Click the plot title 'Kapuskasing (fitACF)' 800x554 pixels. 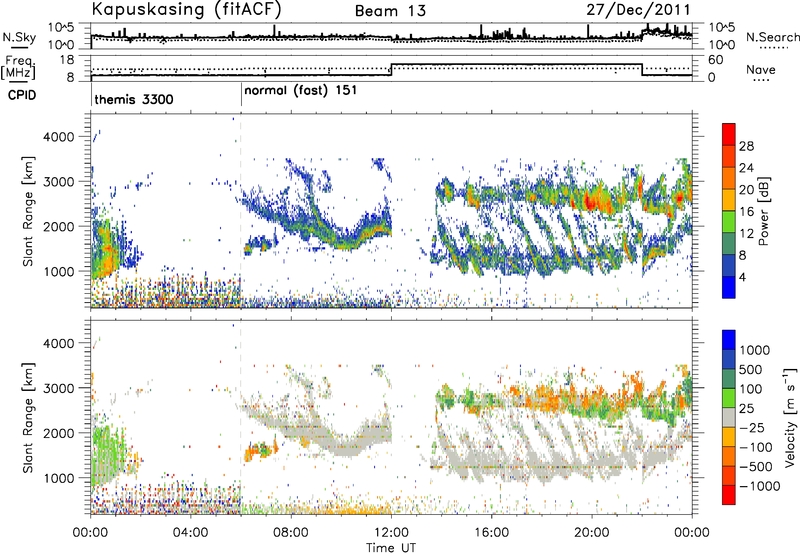186,9
